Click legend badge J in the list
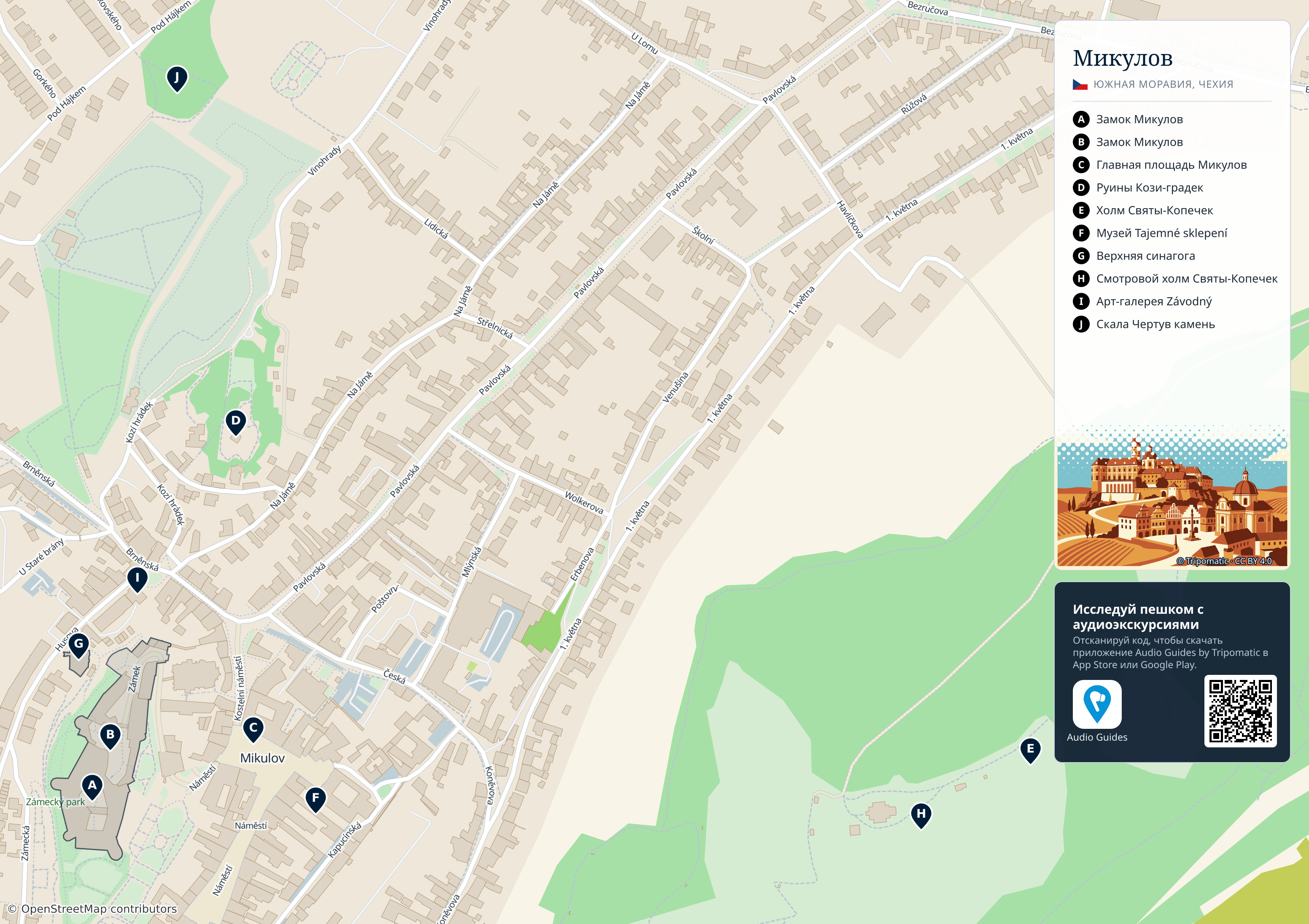The image size is (1309, 924). [1081, 324]
